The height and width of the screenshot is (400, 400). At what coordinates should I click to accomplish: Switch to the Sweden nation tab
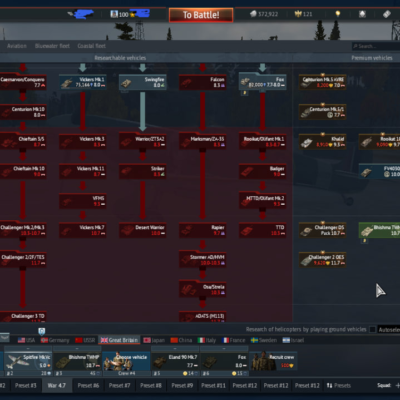(x=264, y=340)
